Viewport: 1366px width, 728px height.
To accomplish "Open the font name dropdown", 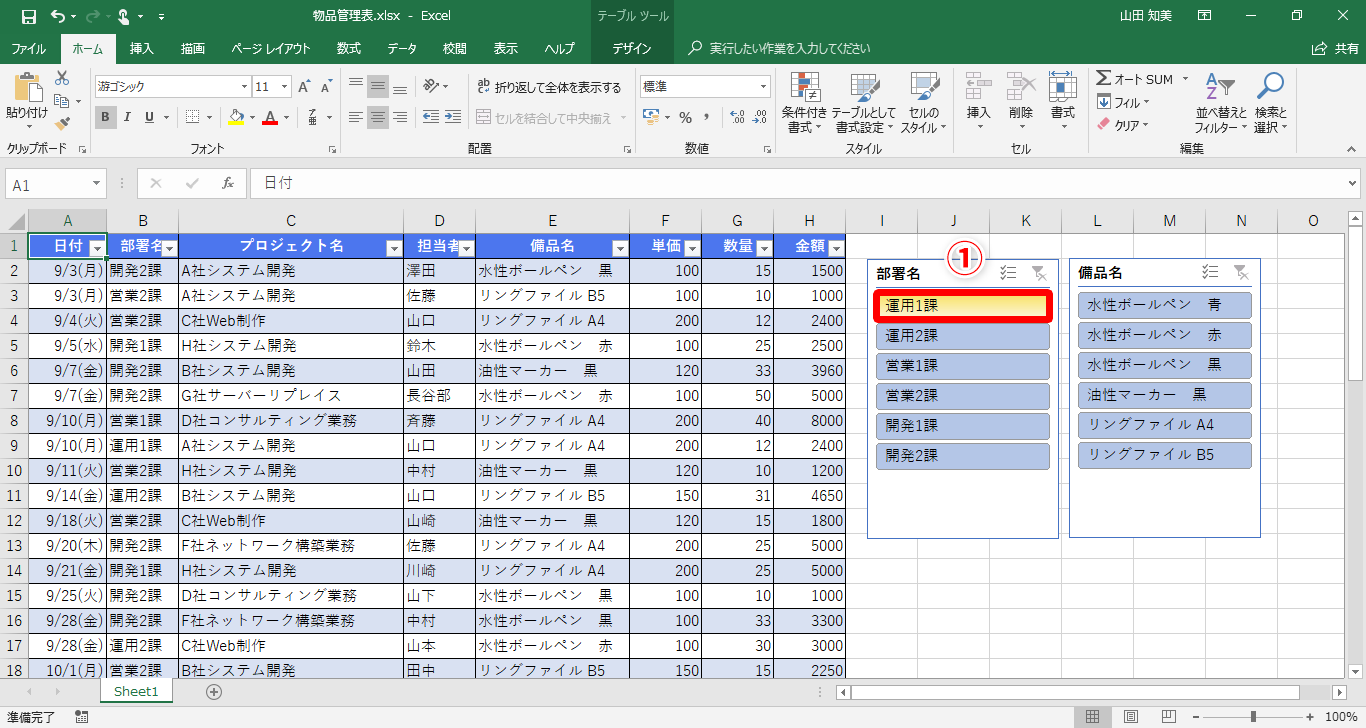I will [x=244, y=87].
